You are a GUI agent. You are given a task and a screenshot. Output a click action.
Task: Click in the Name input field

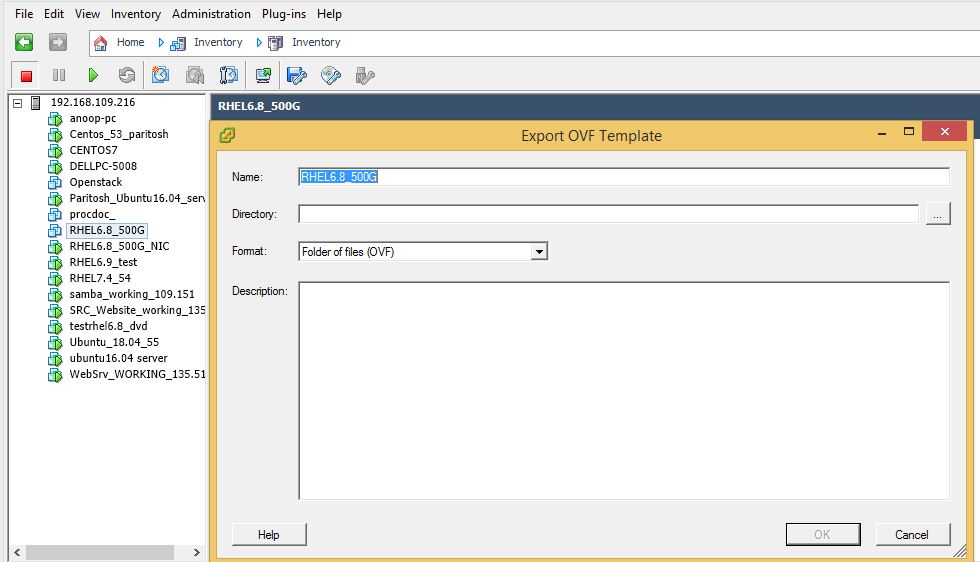(624, 177)
